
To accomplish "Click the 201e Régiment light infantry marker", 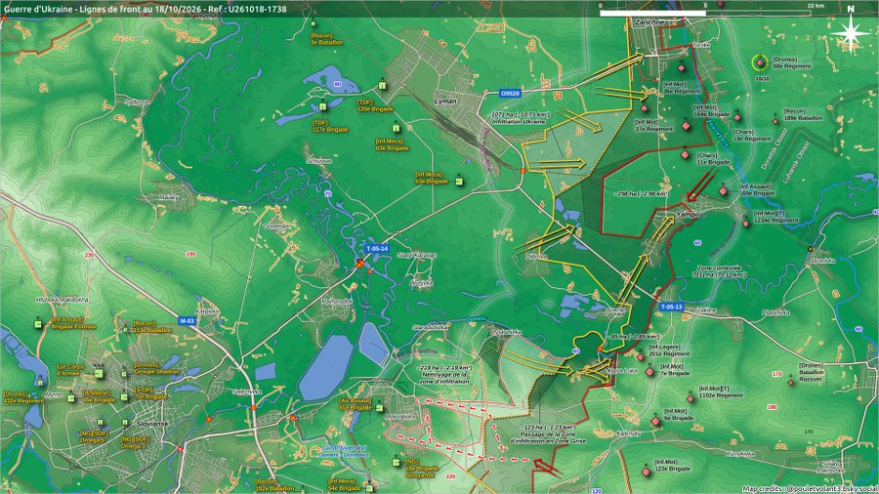I will (641, 357).
